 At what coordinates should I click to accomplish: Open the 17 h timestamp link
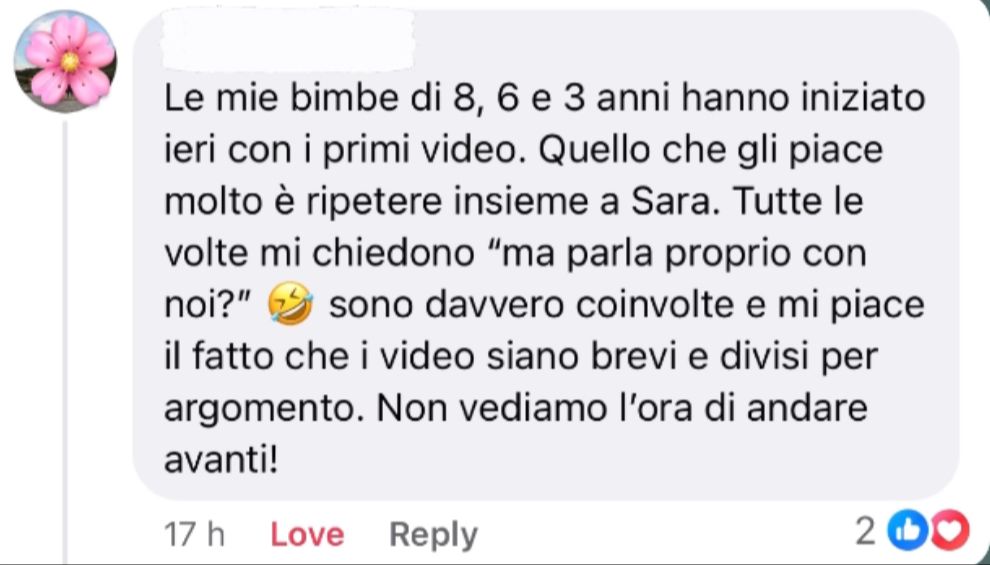tap(194, 535)
